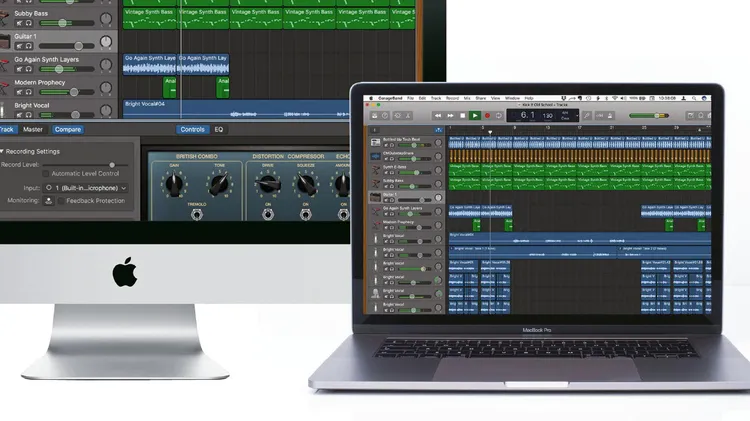
Task: Enable the Feedback Protection checkbox
Action: [61, 201]
